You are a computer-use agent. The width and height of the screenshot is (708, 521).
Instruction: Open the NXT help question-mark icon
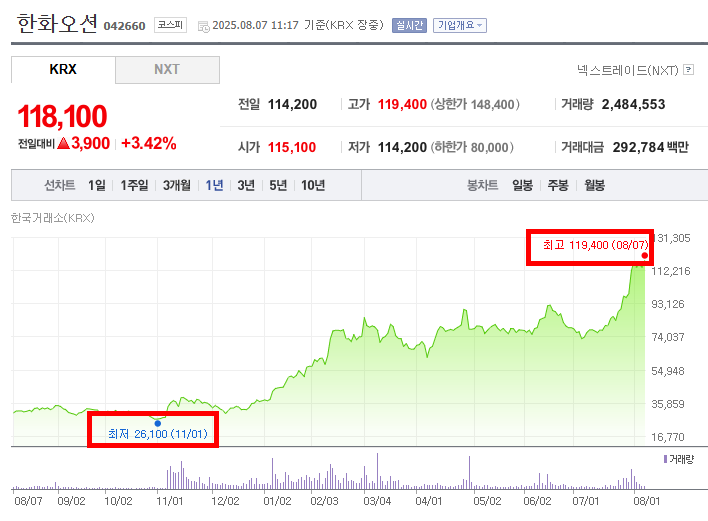coord(688,70)
